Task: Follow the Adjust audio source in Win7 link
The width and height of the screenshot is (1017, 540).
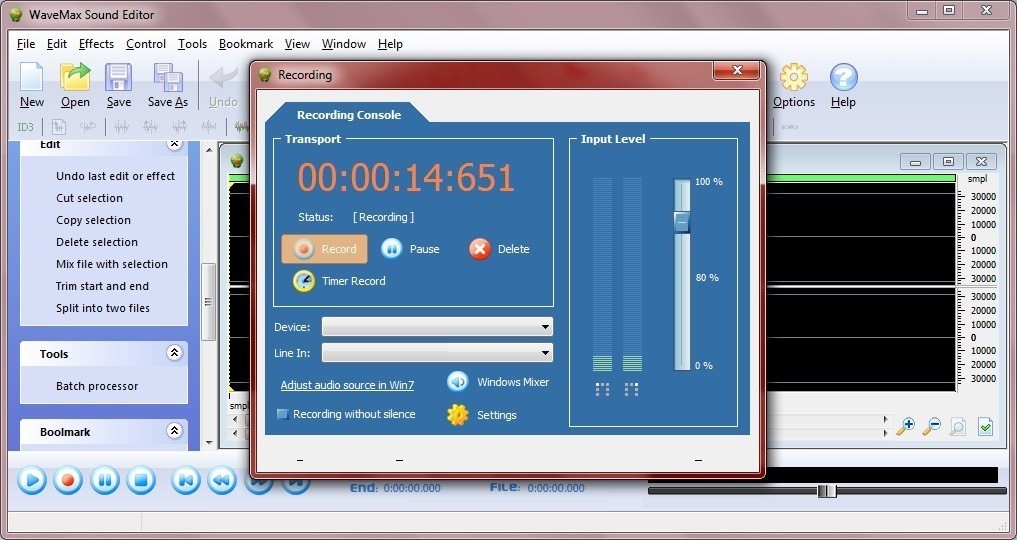Action: [347, 385]
